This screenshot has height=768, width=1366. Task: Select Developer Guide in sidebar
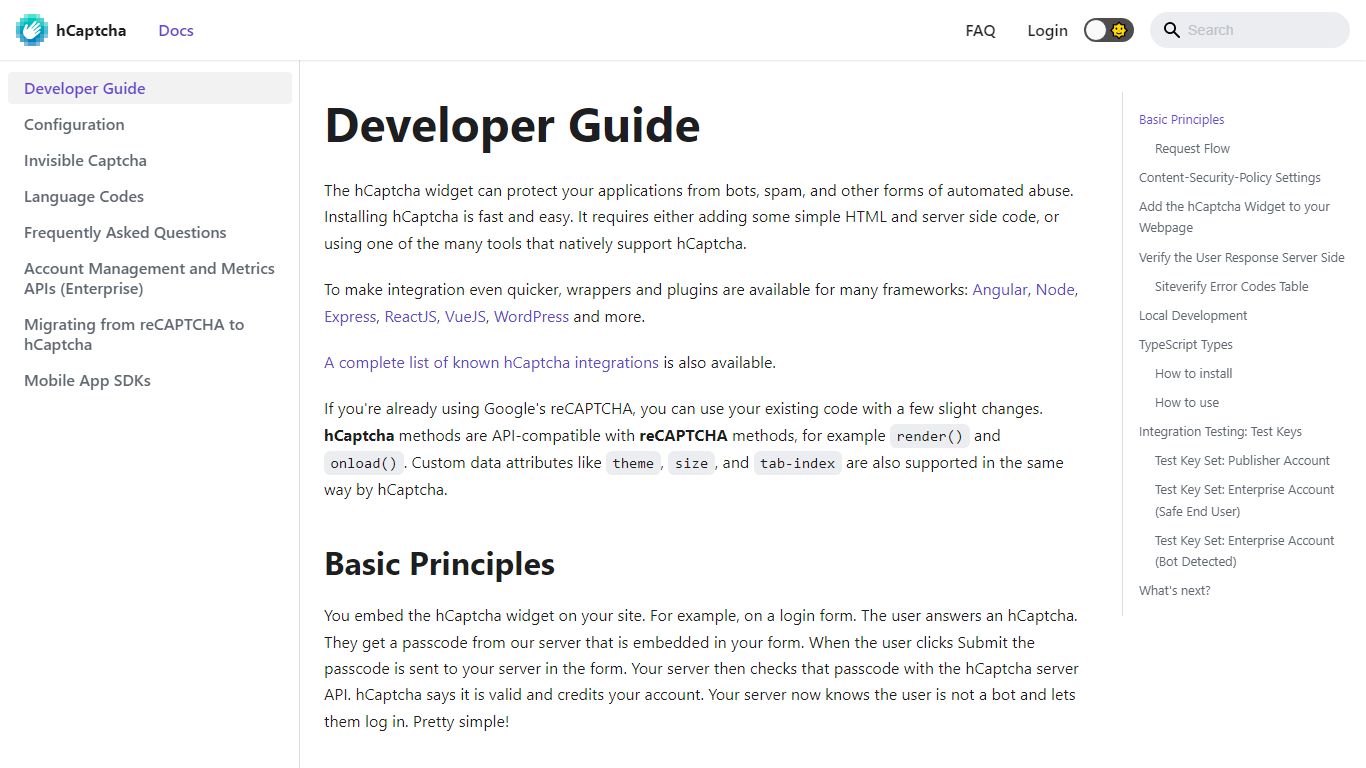click(x=150, y=88)
